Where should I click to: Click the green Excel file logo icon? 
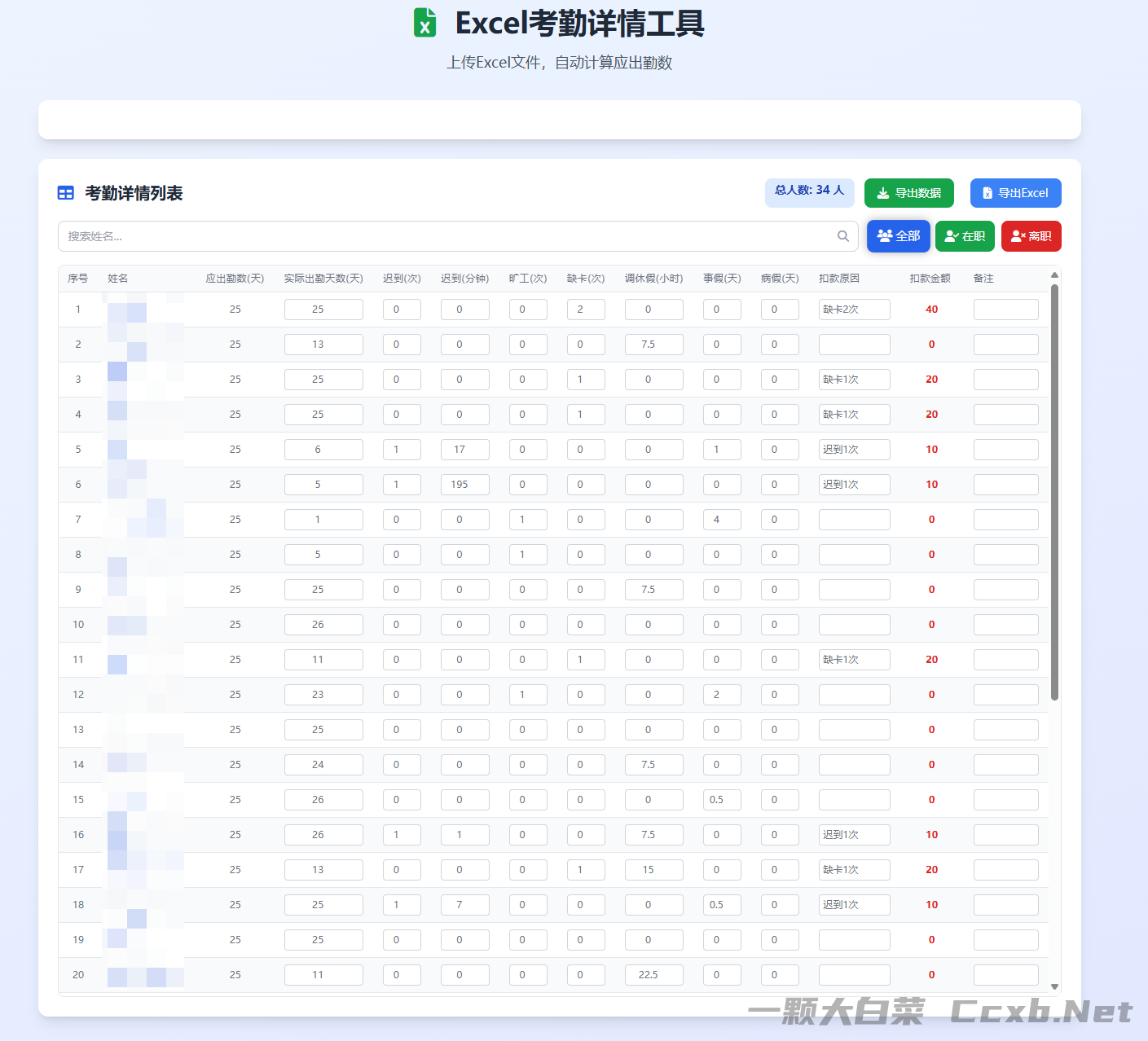(424, 23)
